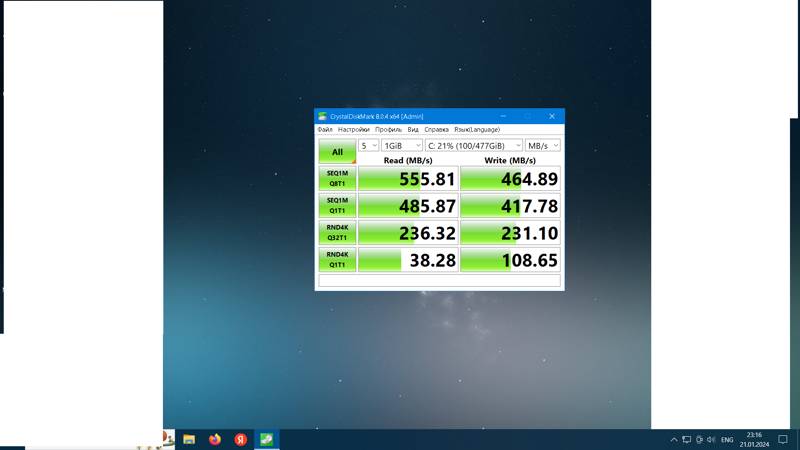This screenshot has width=800, height=450.
Task: Open the 1GiB test size dropdown
Action: [x=402, y=145]
